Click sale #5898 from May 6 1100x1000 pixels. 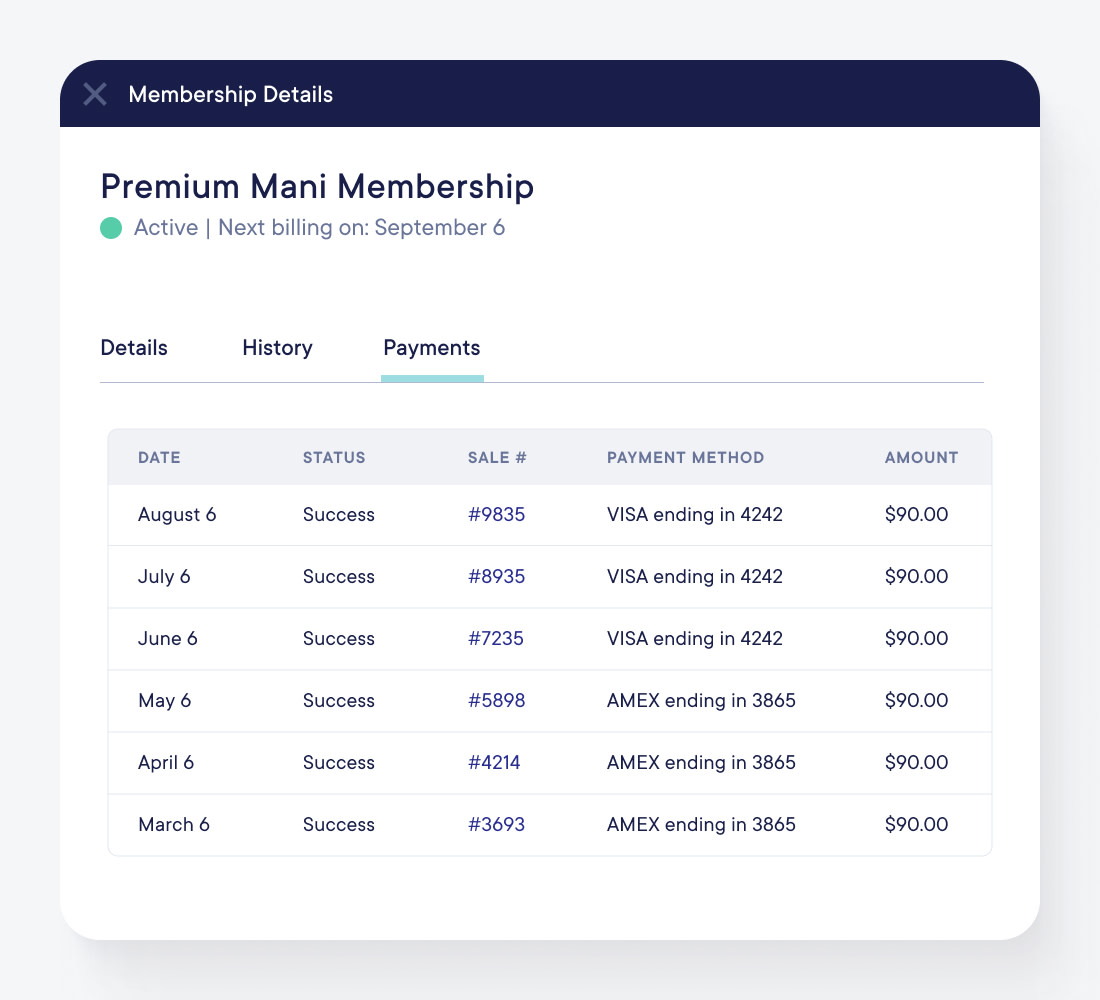coord(496,700)
